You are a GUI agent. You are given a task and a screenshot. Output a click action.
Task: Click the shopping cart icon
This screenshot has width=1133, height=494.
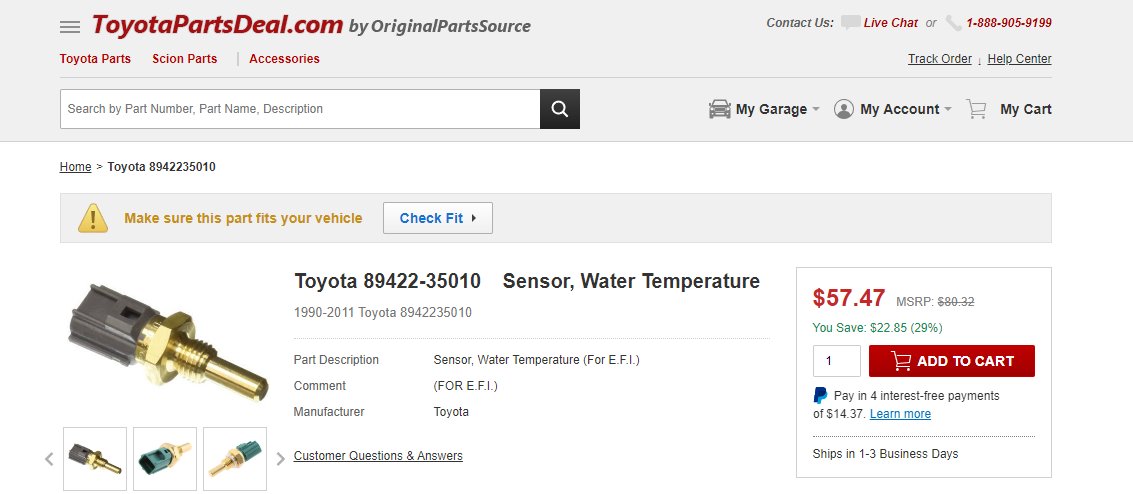pos(976,109)
